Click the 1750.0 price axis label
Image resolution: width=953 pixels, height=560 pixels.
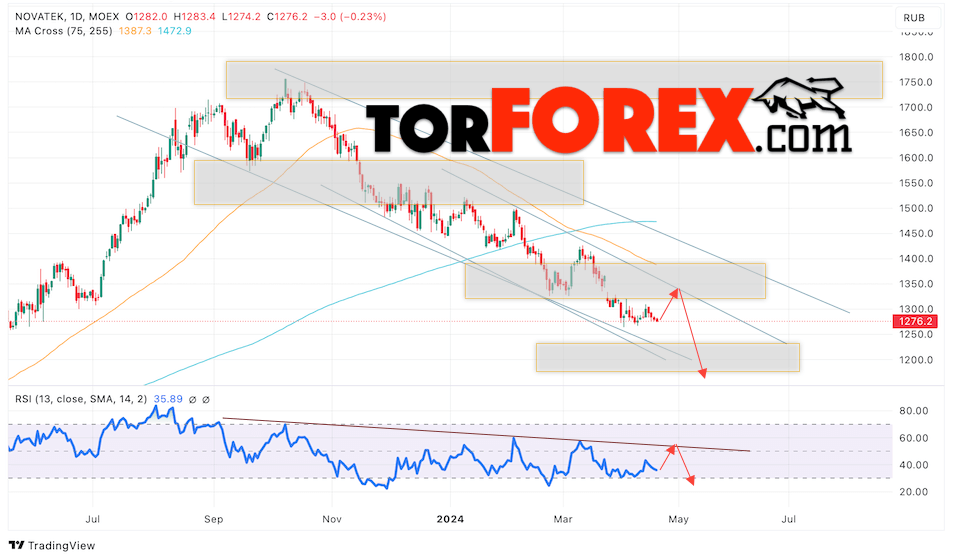[916, 82]
